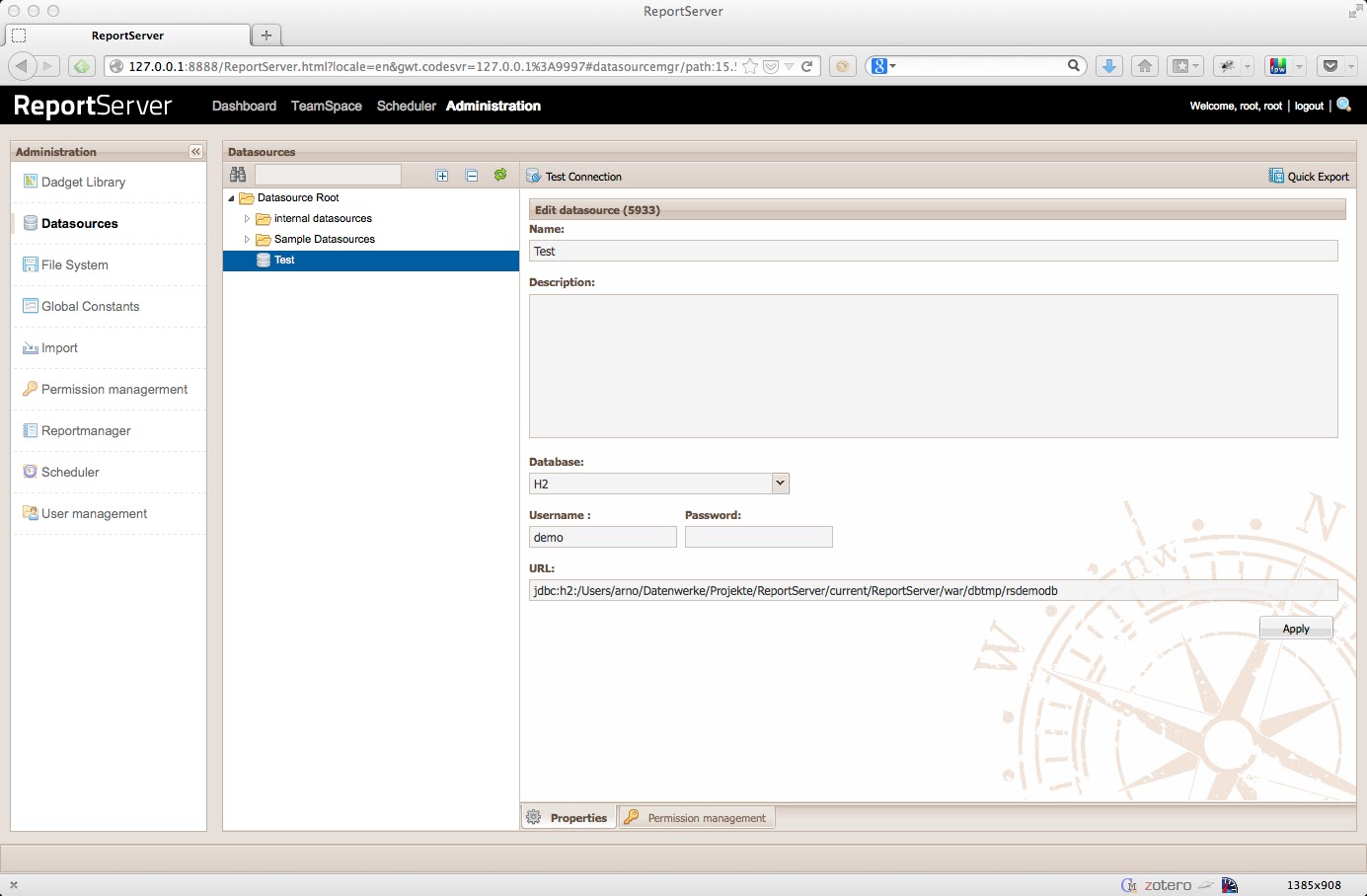This screenshot has width=1367, height=896.
Task: Open search engine selector dropdown
Action: tap(883, 66)
